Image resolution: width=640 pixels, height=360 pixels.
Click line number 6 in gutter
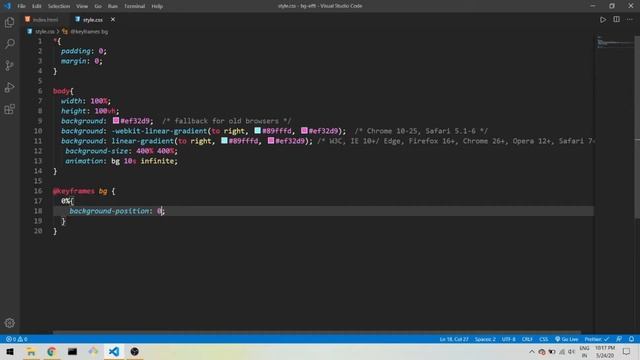click(40, 91)
